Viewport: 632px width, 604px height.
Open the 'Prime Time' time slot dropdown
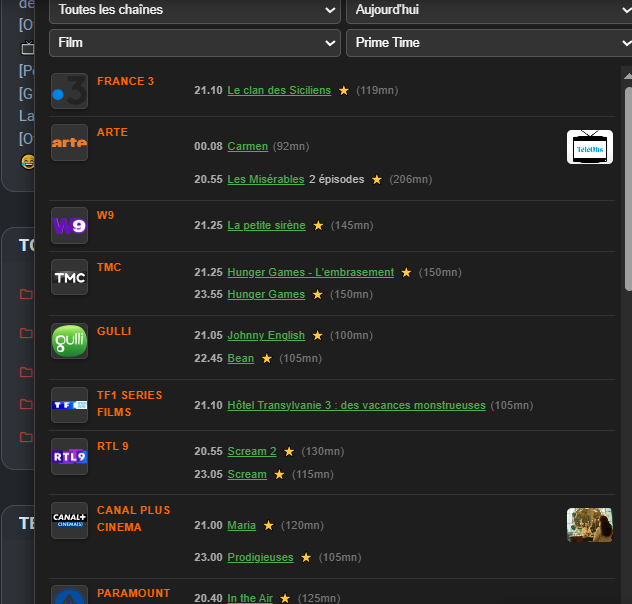[488, 43]
